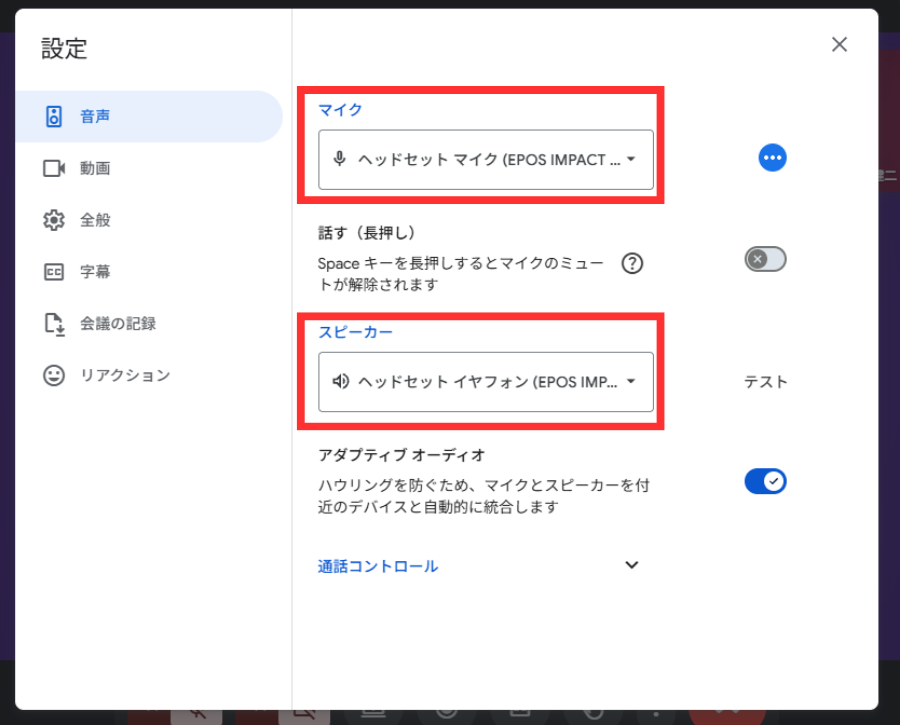Click the blue three-dots microphone indicator

(773, 158)
